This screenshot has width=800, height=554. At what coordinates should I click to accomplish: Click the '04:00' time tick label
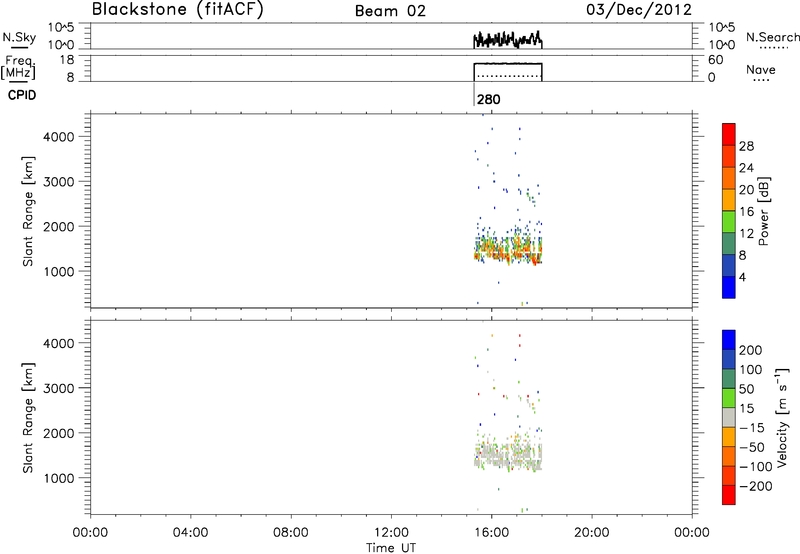(x=190, y=533)
